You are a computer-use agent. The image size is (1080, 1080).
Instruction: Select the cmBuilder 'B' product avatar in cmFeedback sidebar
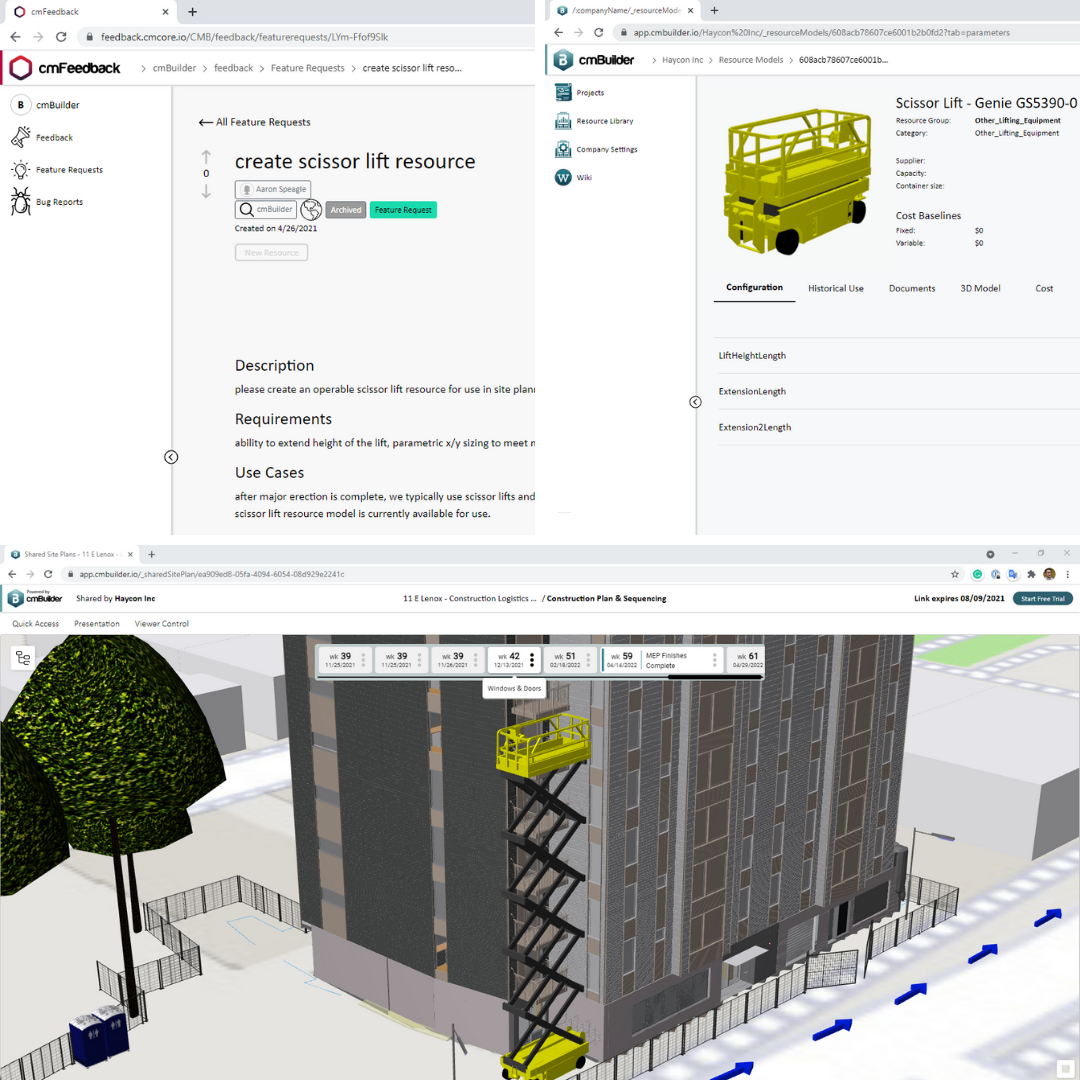[21, 105]
